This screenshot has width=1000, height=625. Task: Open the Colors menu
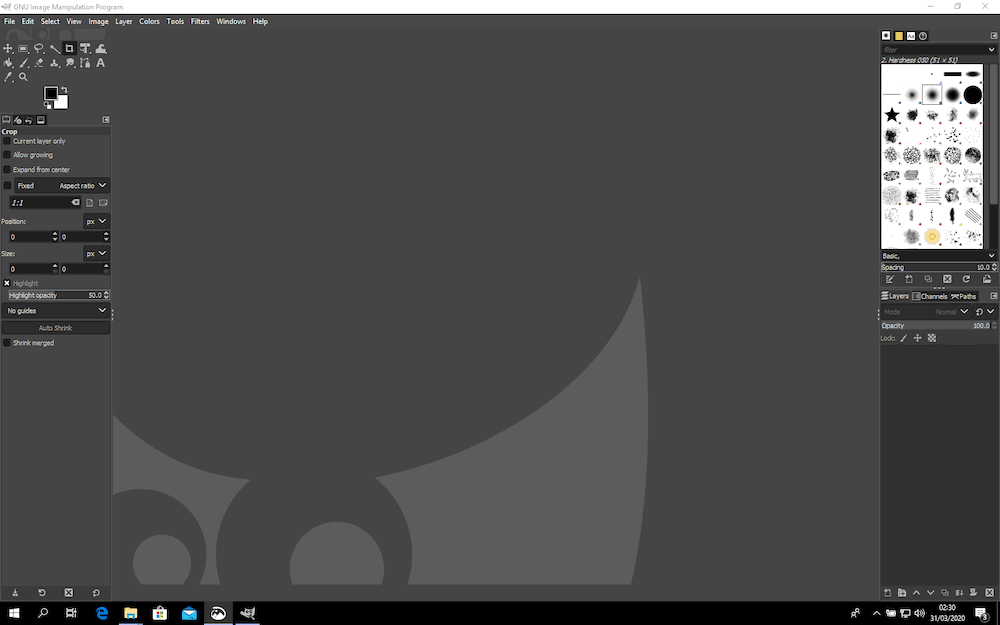pos(149,21)
